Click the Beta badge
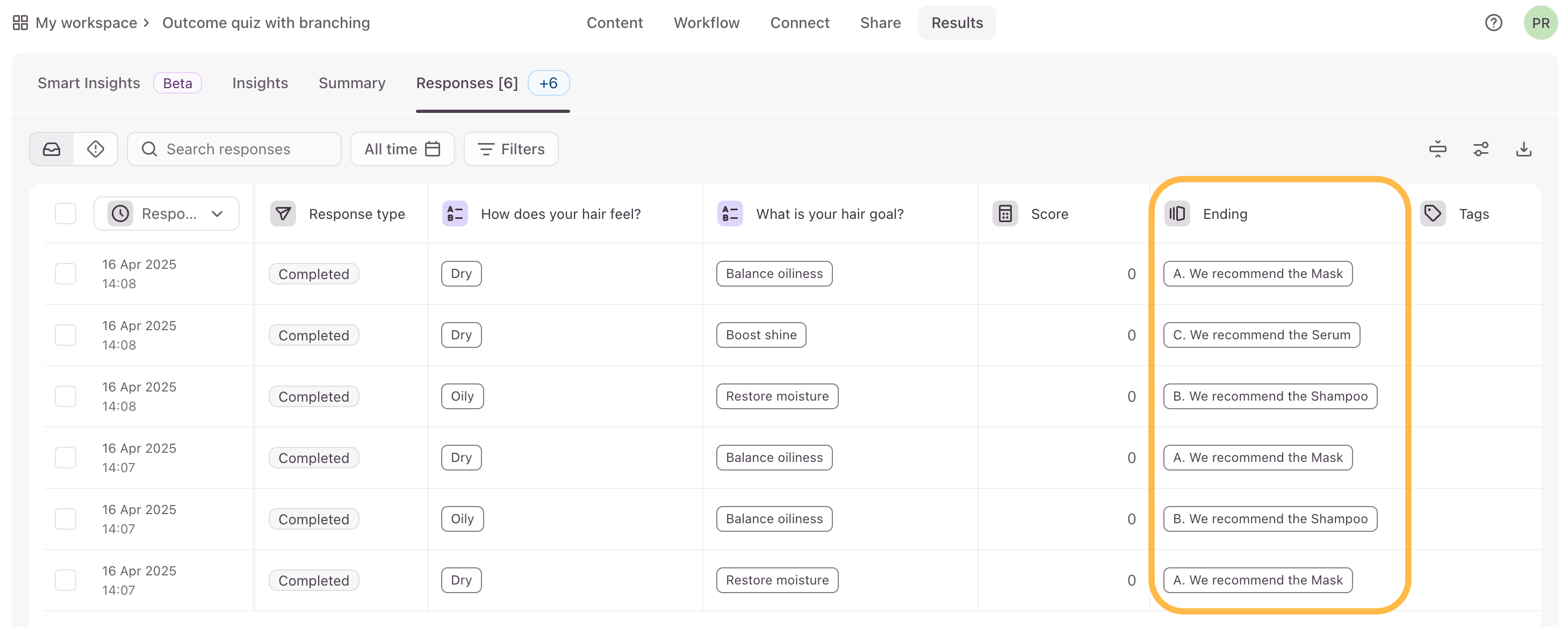This screenshot has height=627, width=1568. (177, 83)
